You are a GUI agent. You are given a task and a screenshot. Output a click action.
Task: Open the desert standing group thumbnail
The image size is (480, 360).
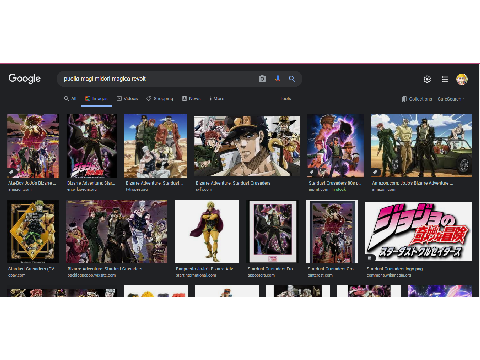[x=155, y=146]
